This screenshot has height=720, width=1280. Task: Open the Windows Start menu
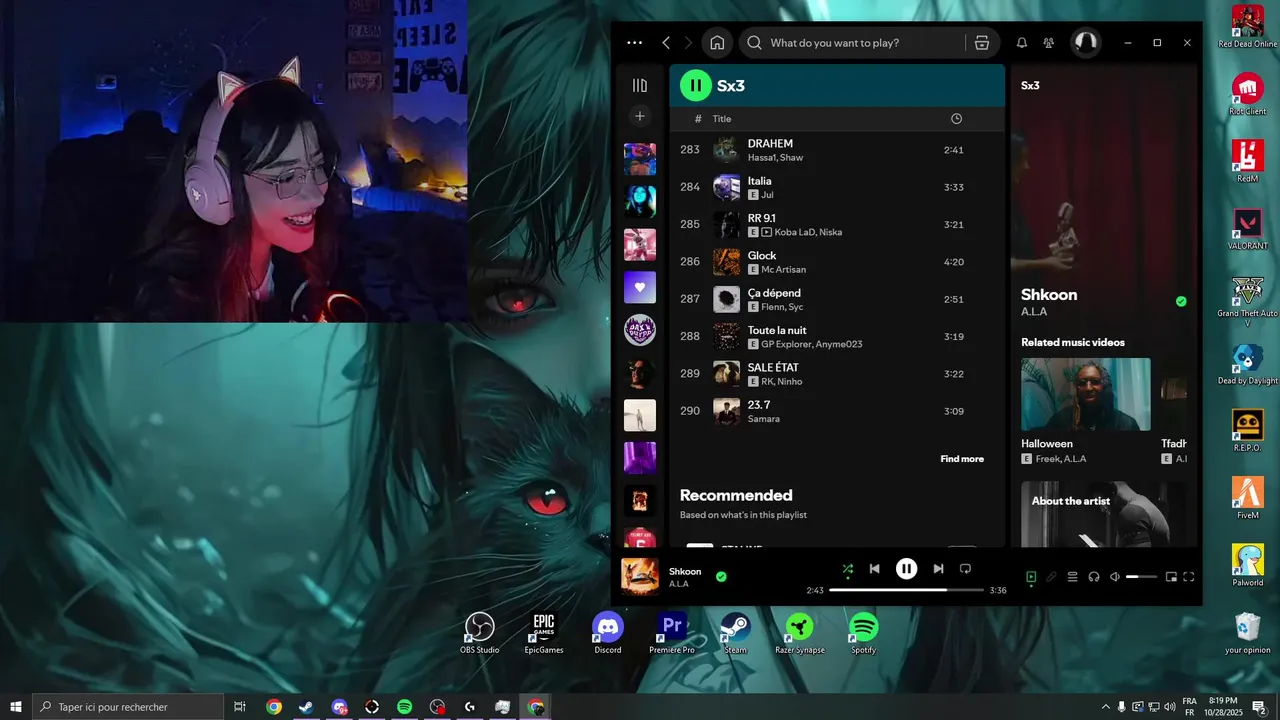[16, 707]
